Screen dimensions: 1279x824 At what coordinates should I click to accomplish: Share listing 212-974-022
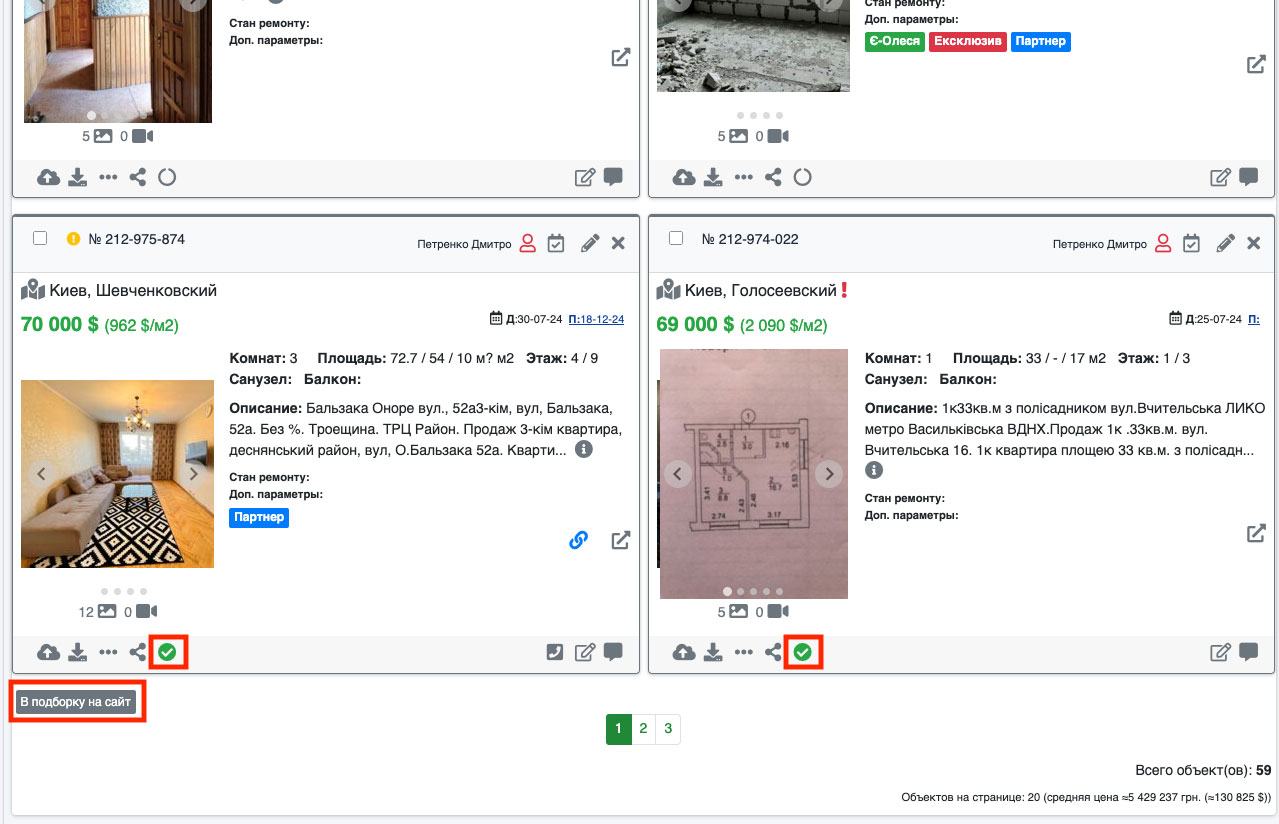773,653
